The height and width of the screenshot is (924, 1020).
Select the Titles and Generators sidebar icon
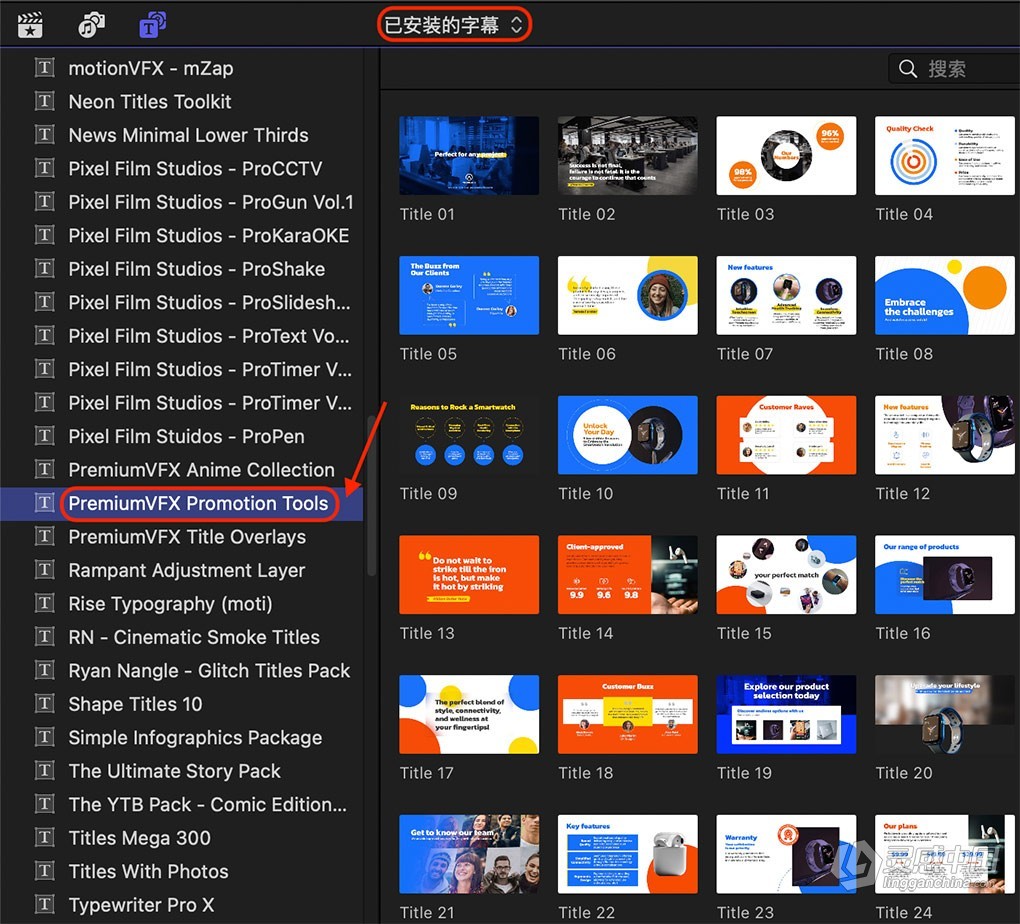point(152,25)
